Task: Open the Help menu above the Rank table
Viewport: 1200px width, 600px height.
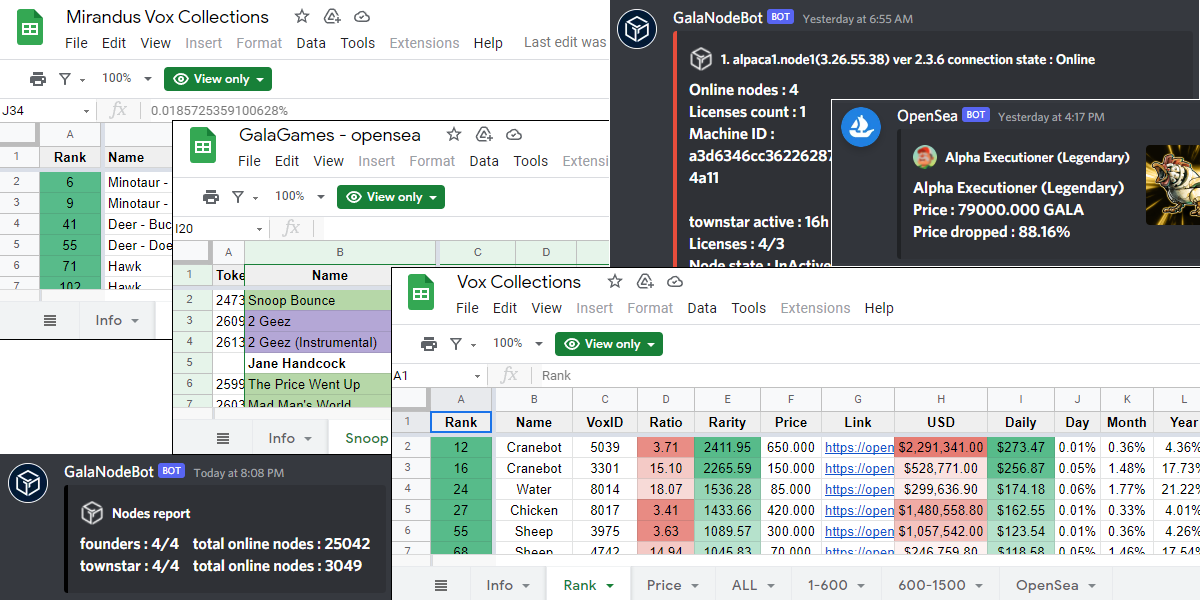Action: click(x=879, y=308)
